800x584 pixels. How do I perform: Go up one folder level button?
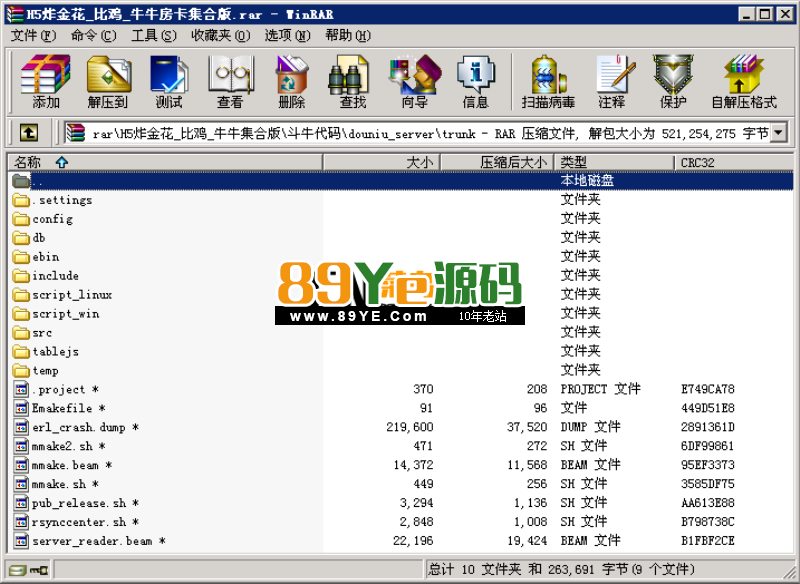click(x=29, y=133)
